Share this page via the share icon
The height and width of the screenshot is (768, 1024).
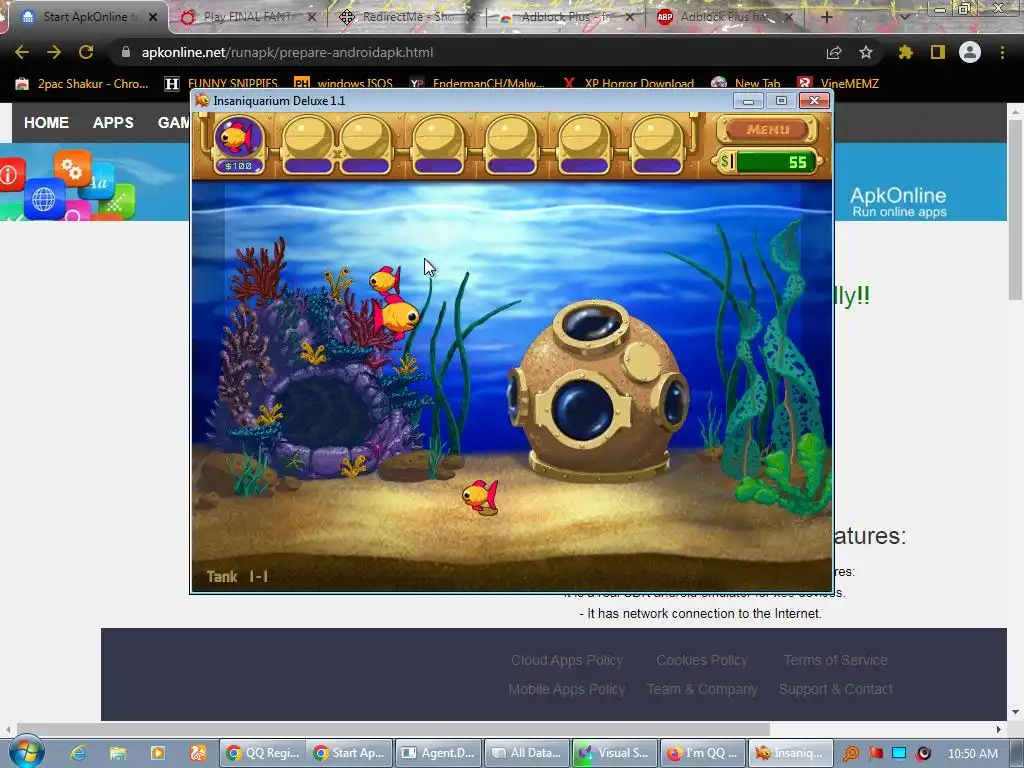point(834,52)
